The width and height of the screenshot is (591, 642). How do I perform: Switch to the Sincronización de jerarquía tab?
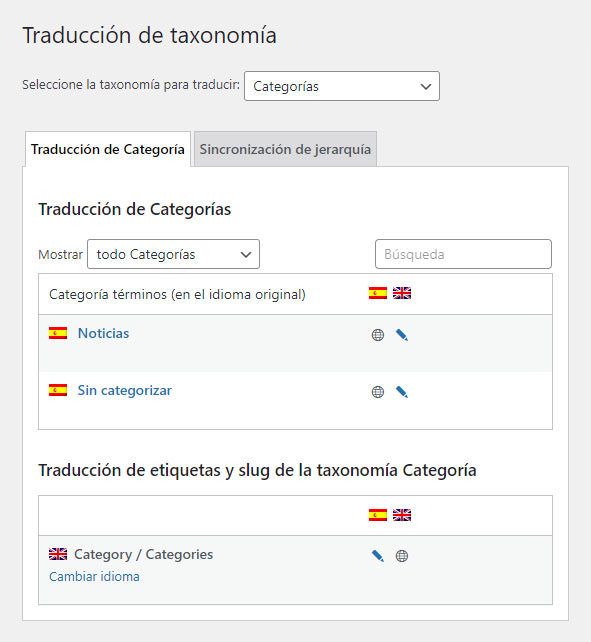pos(285,149)
